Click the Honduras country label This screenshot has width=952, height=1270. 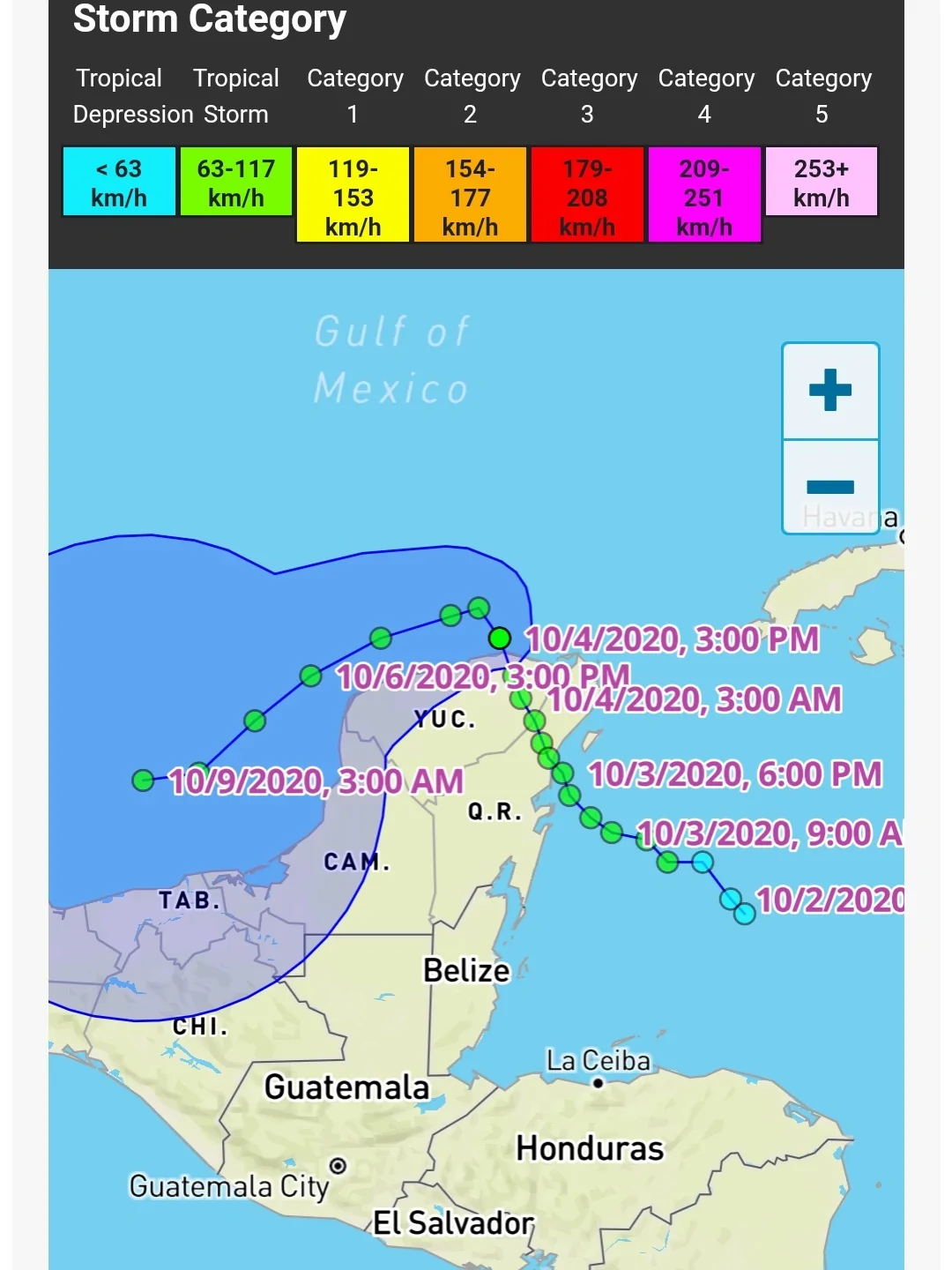point(590,1148)
